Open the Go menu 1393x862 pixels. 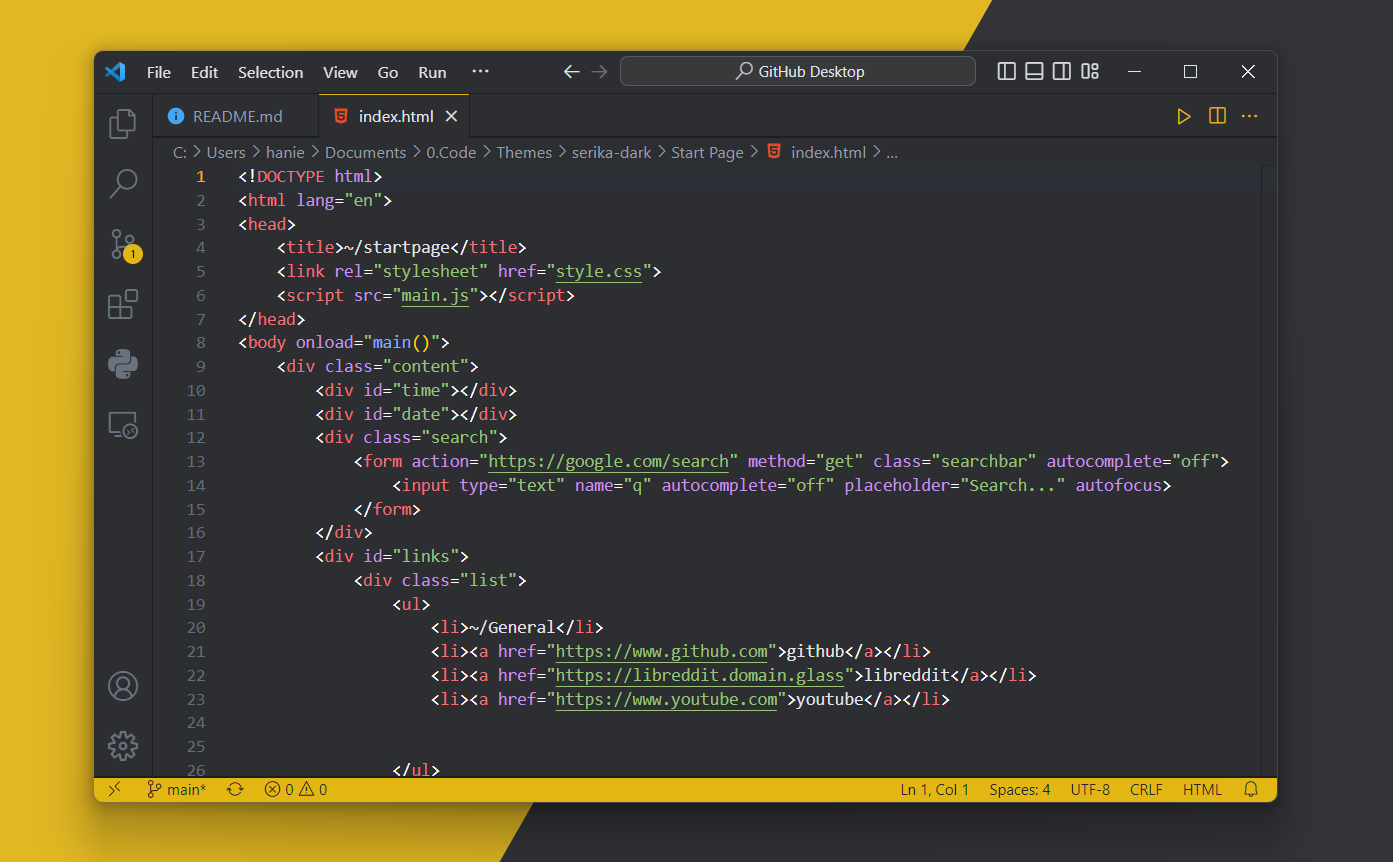pos(388,72)
